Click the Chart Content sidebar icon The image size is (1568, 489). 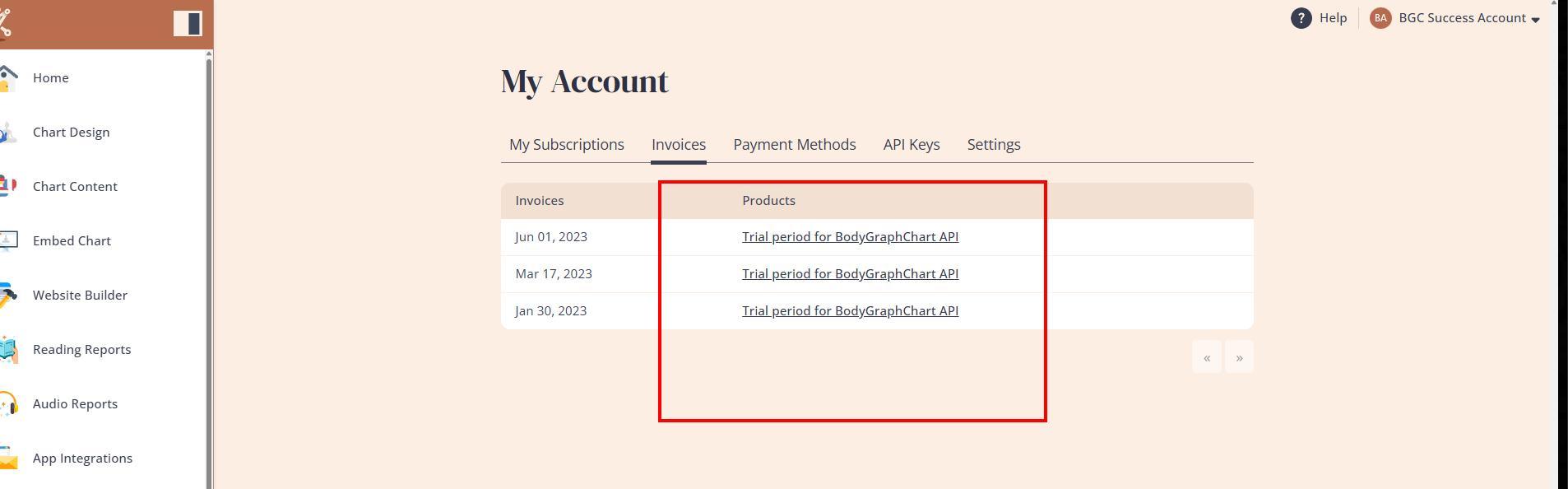8,187
